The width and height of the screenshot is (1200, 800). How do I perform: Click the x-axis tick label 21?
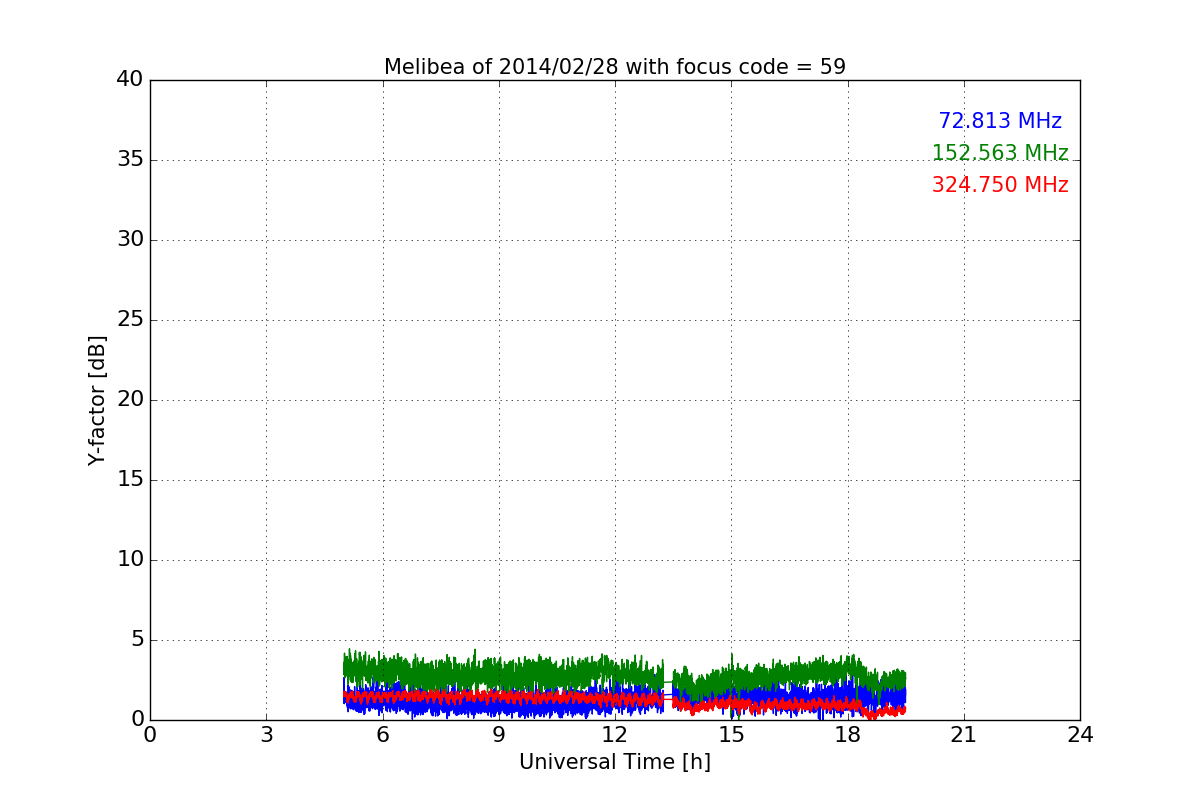(964, 735)
